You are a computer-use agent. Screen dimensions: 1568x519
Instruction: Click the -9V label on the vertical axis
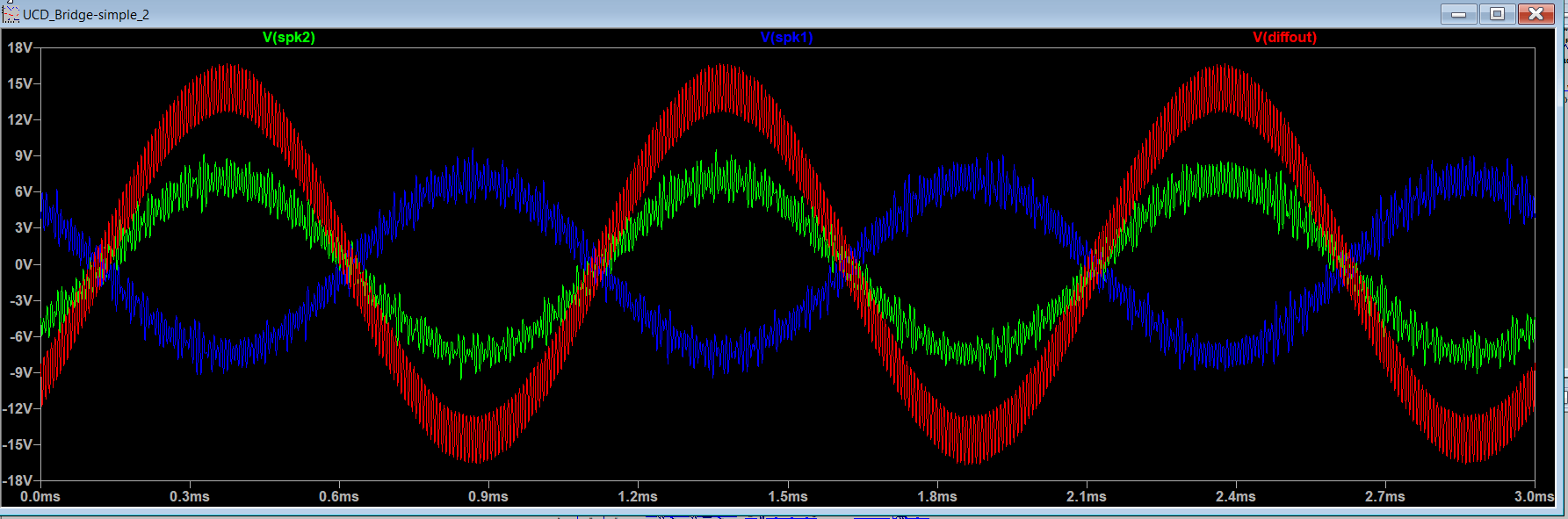[x=20, y=372]
